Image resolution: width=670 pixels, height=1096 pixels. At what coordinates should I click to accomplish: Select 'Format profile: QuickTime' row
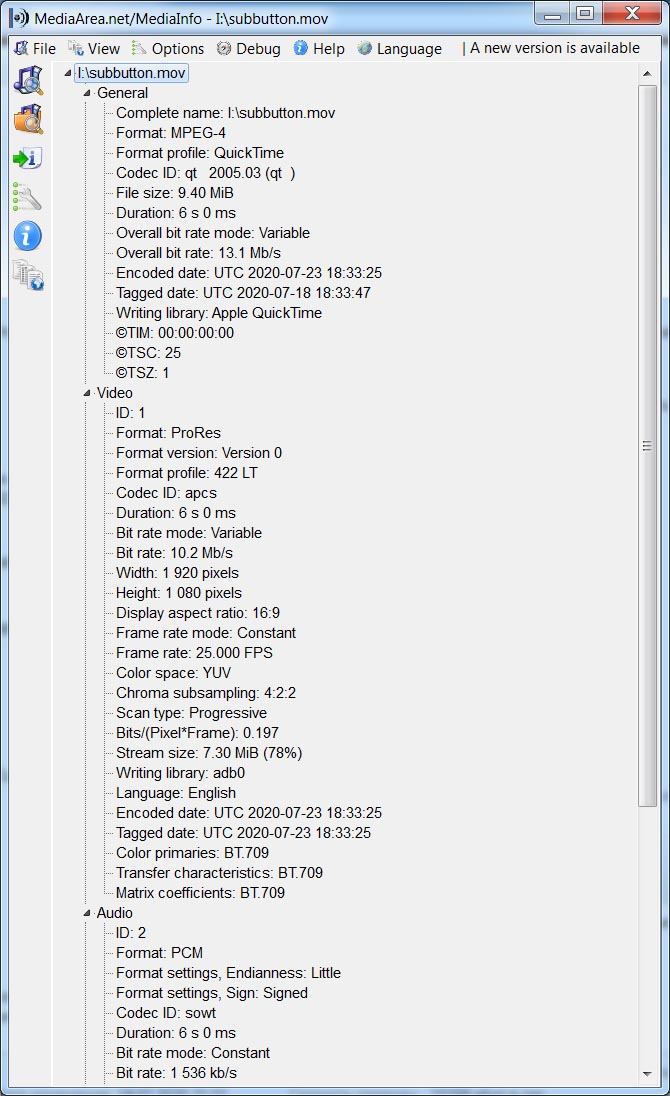(x=200, y=153)
